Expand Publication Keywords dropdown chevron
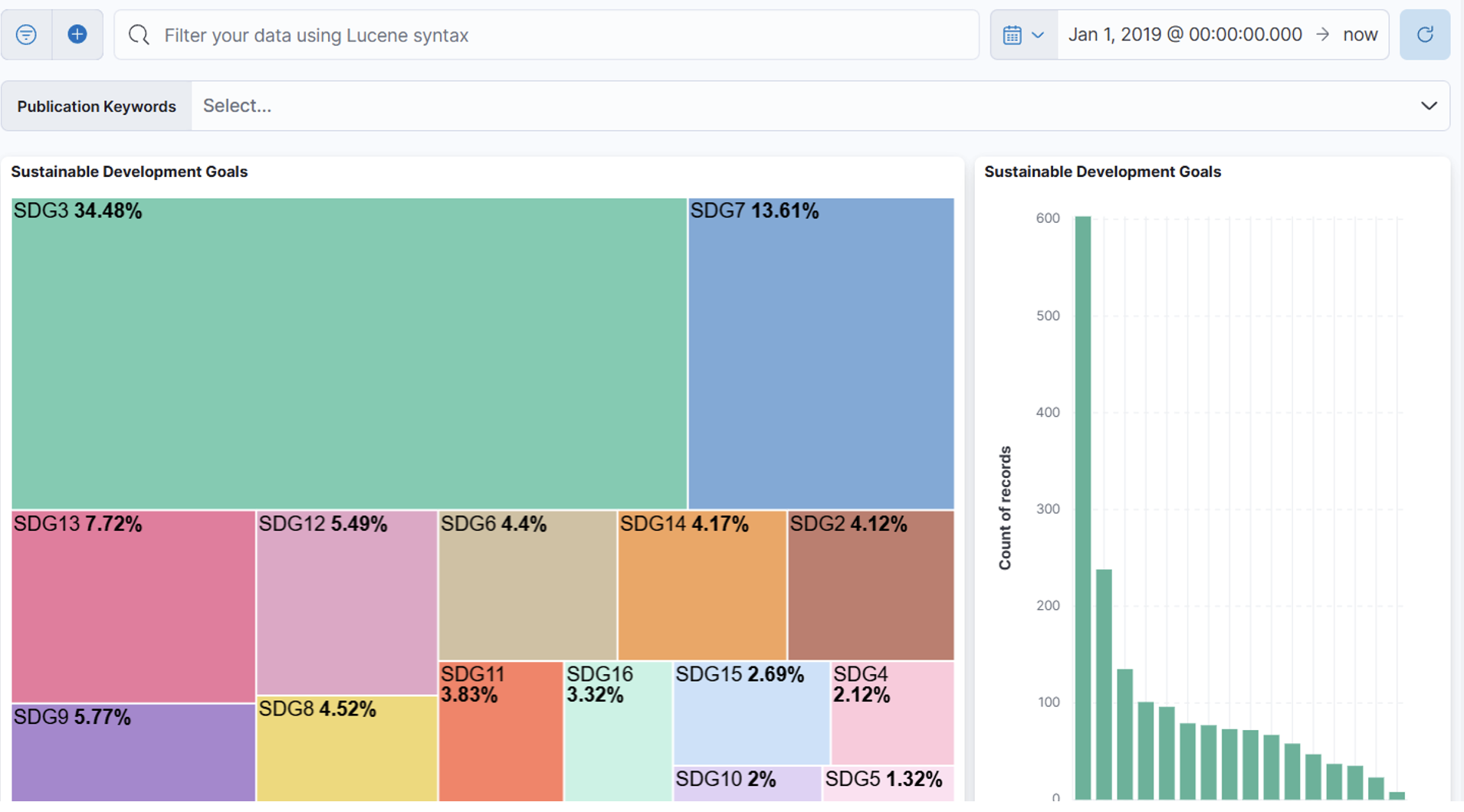The image size is (1464, 812). pos(1429,106)
